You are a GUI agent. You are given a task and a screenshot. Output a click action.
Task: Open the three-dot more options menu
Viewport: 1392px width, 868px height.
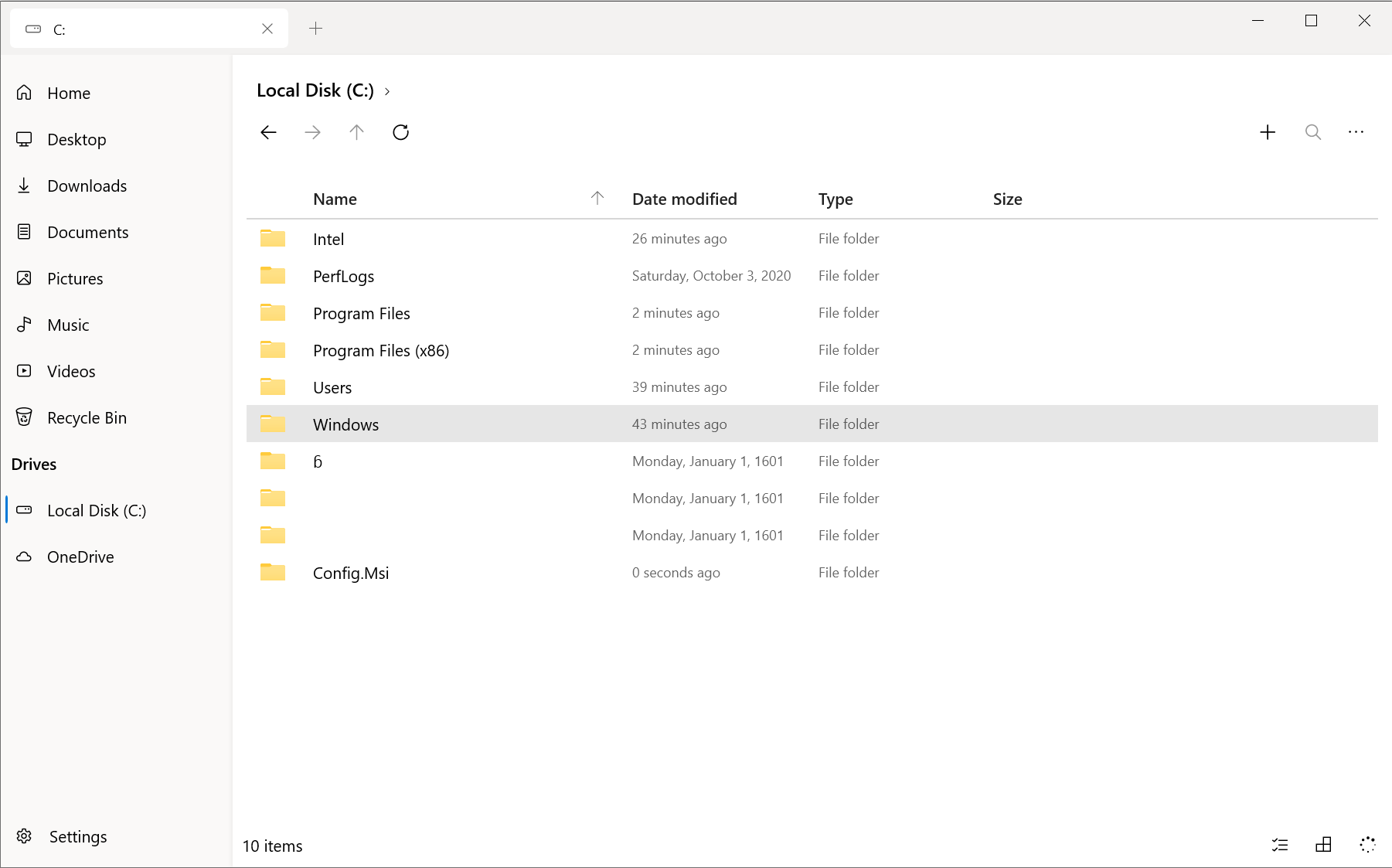(1356, 132)
